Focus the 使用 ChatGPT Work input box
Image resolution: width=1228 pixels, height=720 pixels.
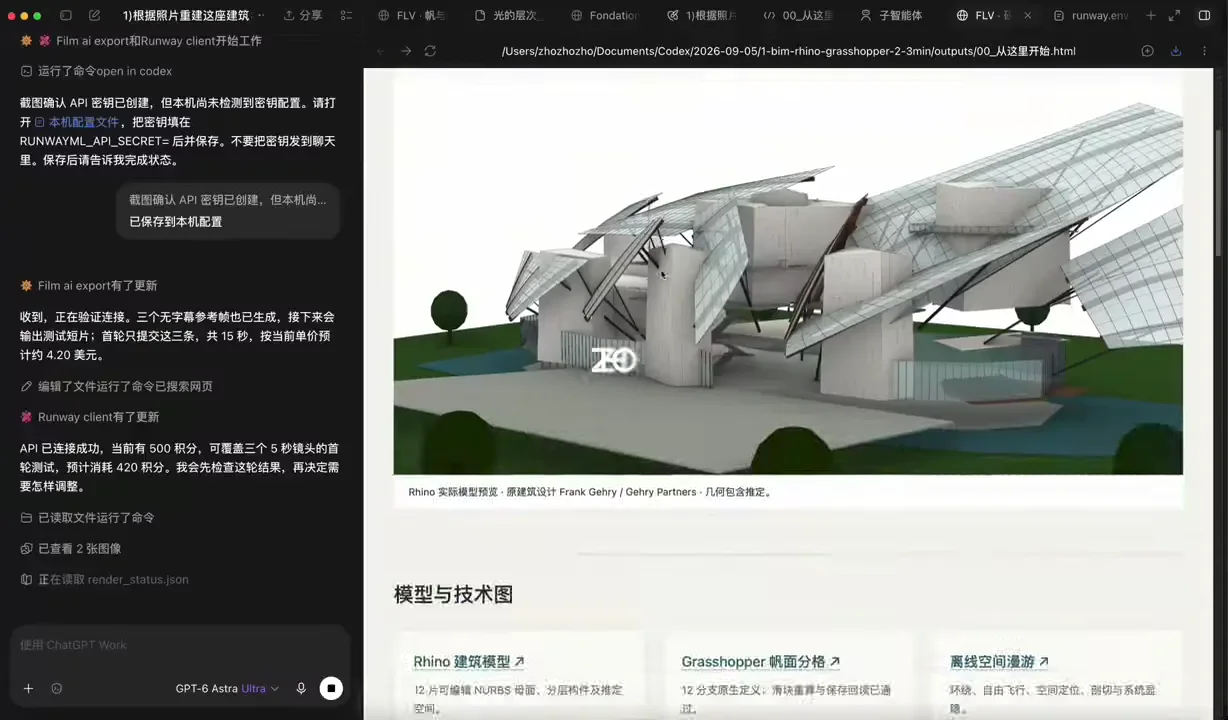180,646
